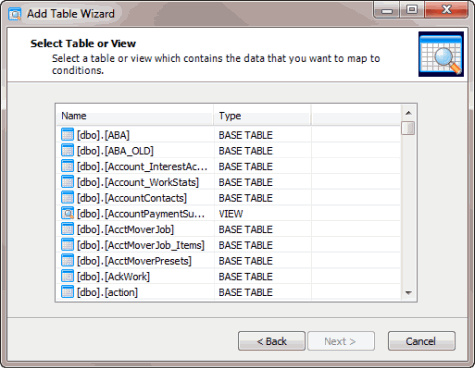The width and height of the screenshot is (475, 368).
Task: Click the icon for [dbo].[Account_InterestAc...] row
Action: 67,166
